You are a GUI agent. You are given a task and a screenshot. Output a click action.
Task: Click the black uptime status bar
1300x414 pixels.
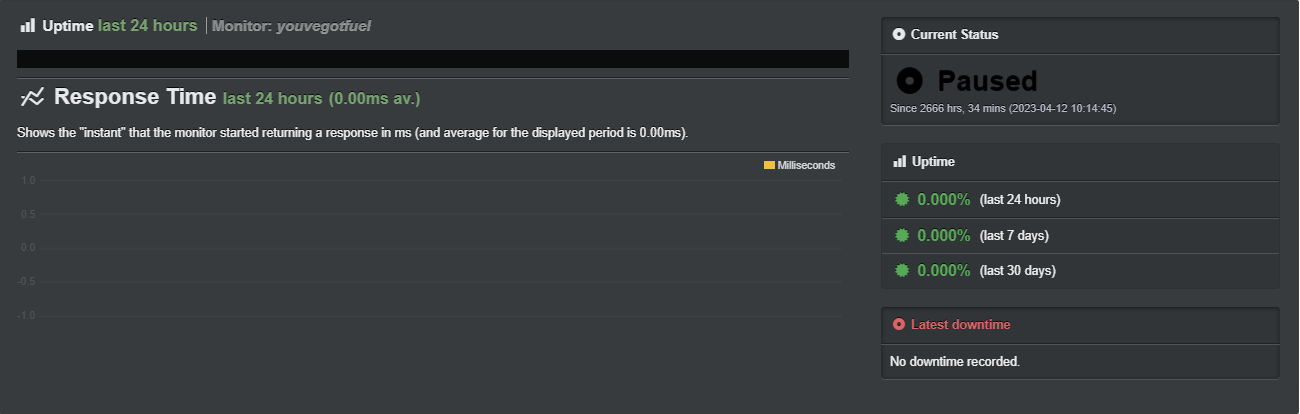432,59
